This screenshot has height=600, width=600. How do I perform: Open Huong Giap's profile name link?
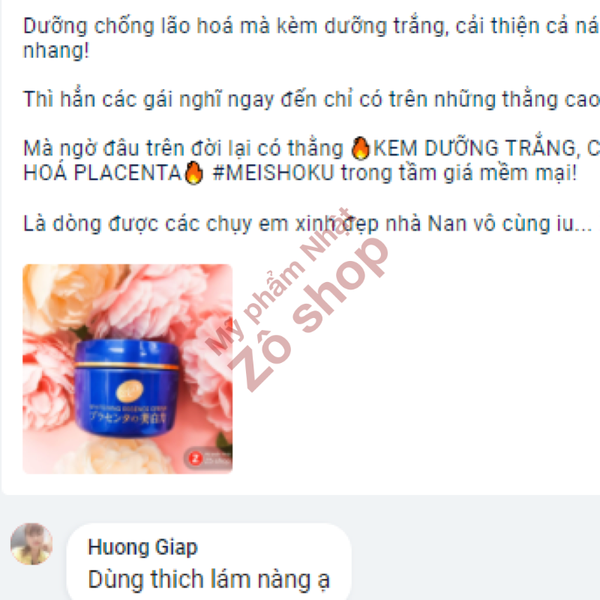click(143, 547)
